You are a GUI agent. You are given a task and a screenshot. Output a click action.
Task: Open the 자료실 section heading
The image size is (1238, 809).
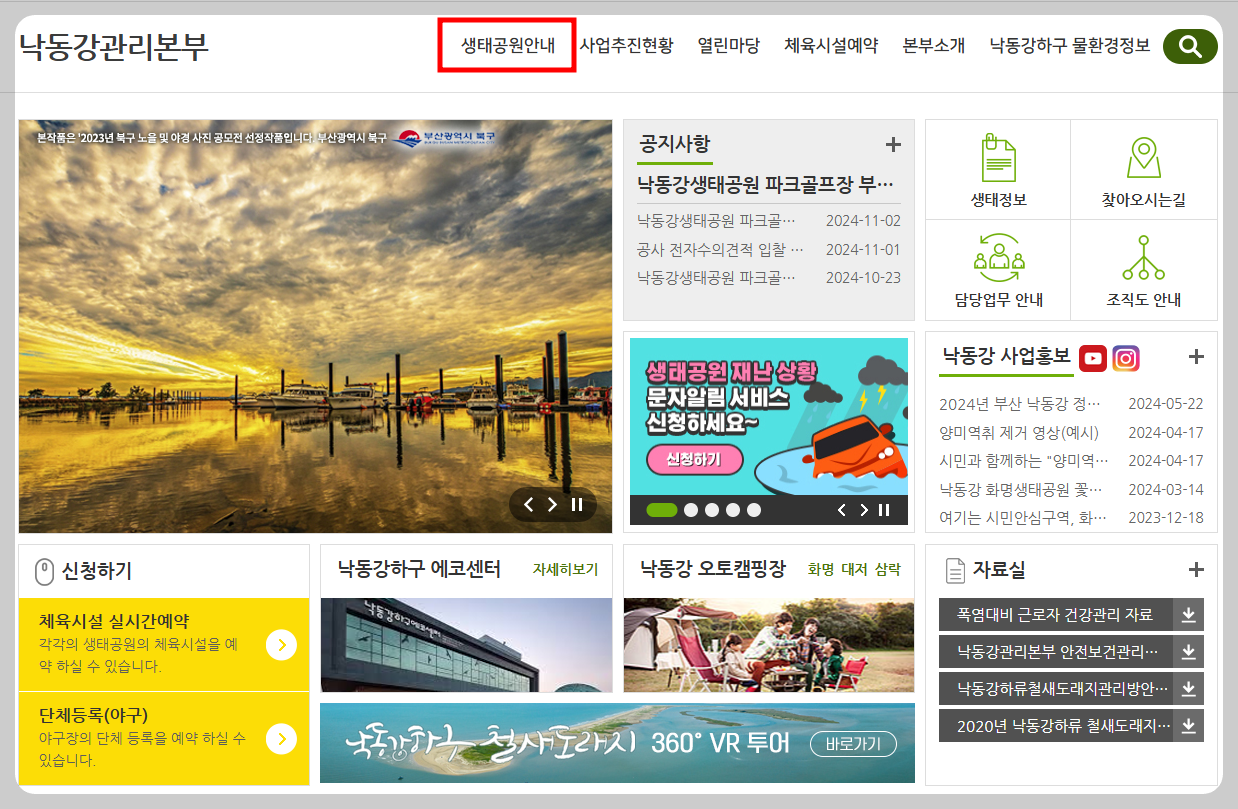(999, 570)
